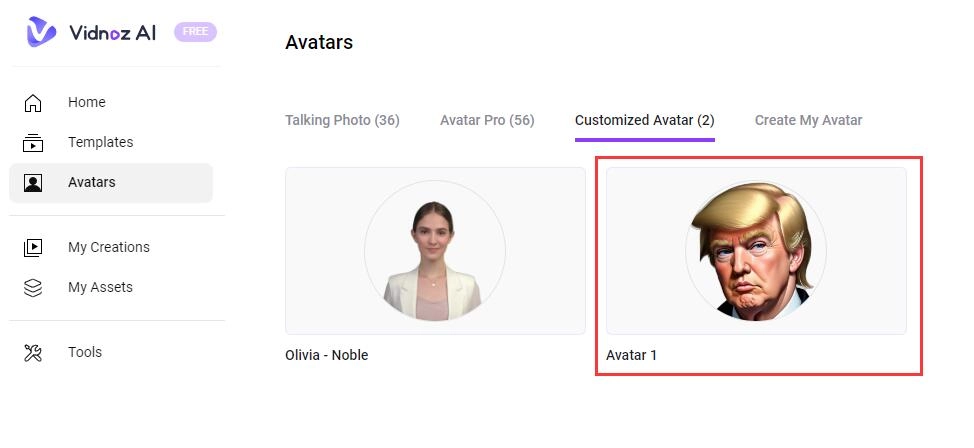The image size is (974, 448).
Task: Open the Templates text link
Action: 100,142
